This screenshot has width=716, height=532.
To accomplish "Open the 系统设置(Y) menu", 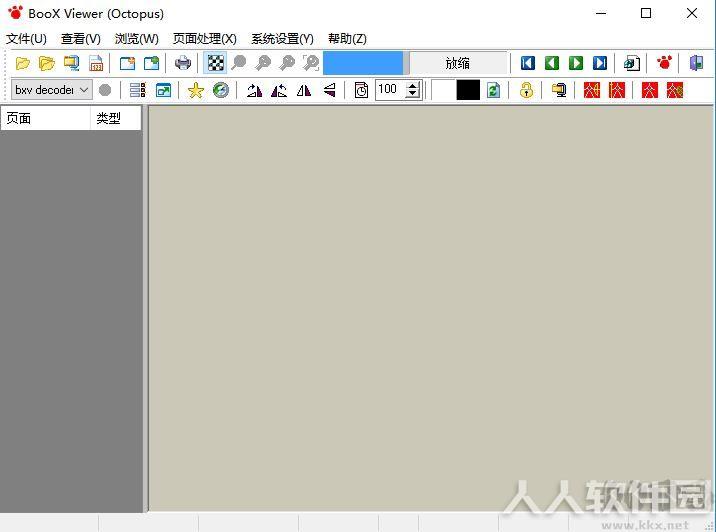I will click(282, 39).
